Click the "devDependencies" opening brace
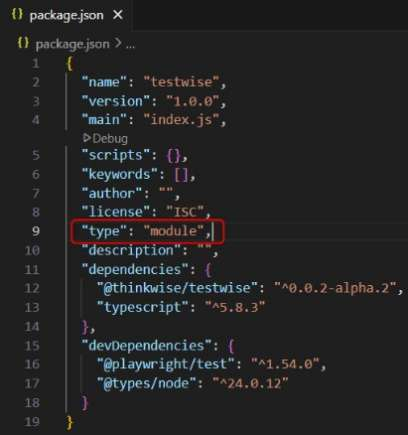 (231, 346)
